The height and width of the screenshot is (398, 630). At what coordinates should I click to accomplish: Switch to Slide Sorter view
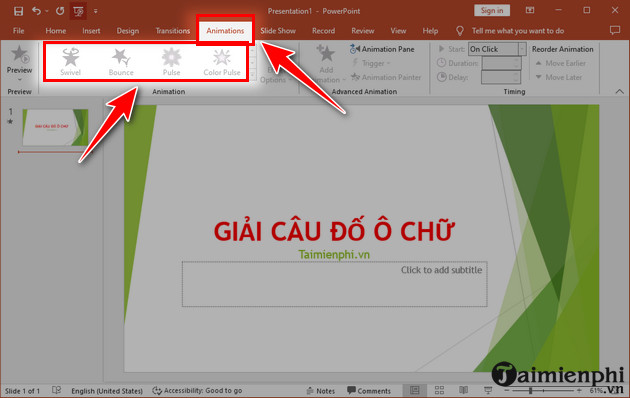click(x=439, y=390)
